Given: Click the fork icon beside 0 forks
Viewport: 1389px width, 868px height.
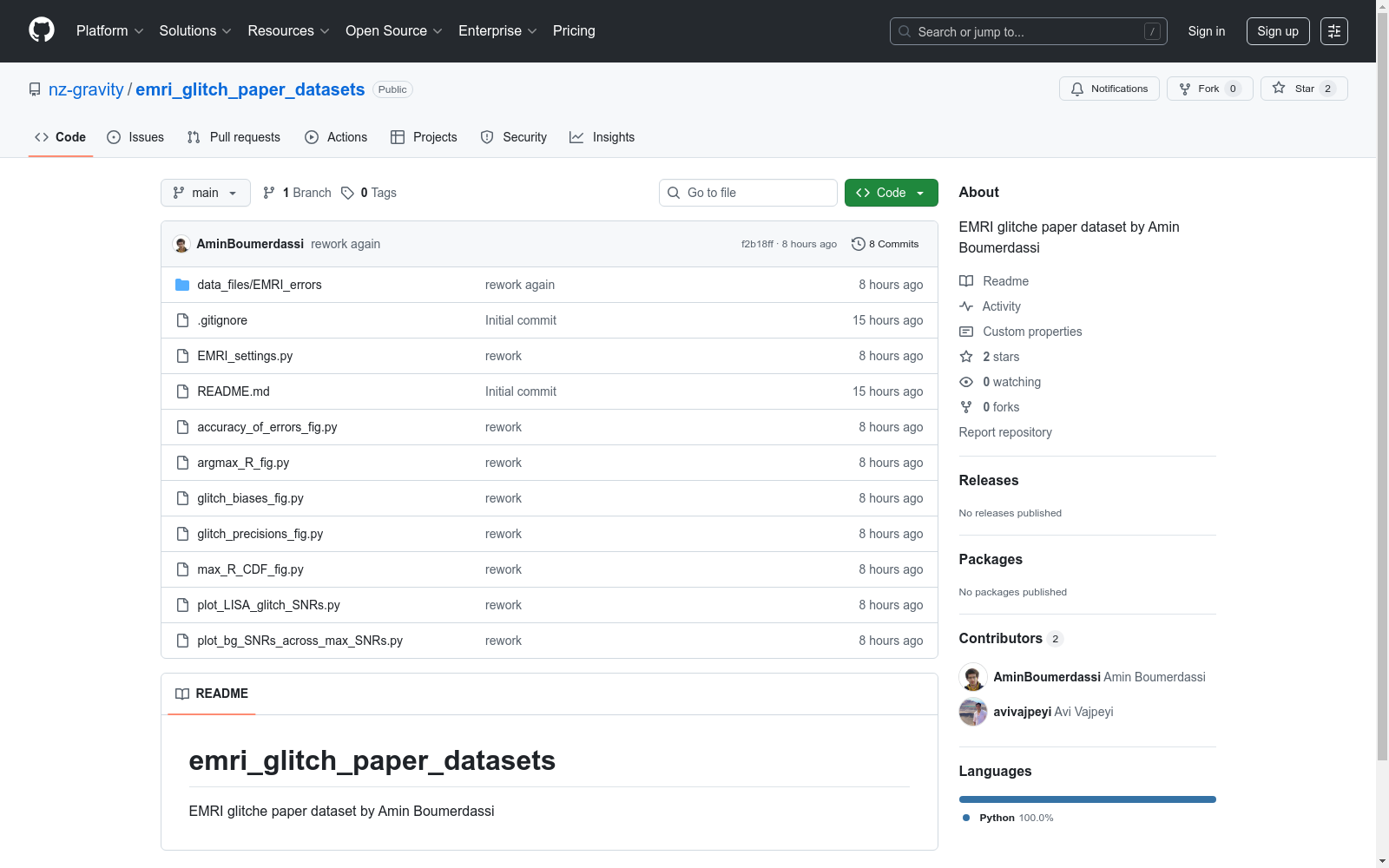Looking at the screenshot, I should click(966, 407).
